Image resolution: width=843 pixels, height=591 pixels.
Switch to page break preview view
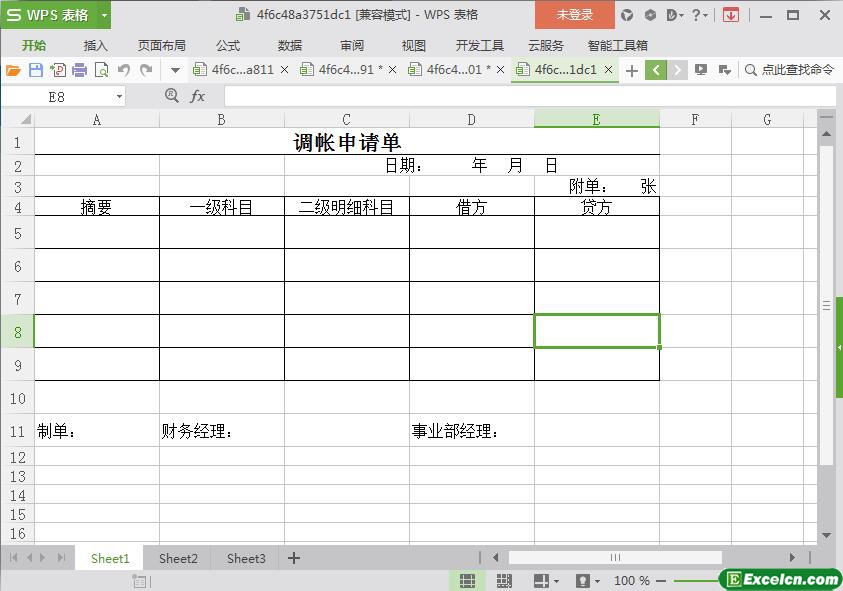504,581
